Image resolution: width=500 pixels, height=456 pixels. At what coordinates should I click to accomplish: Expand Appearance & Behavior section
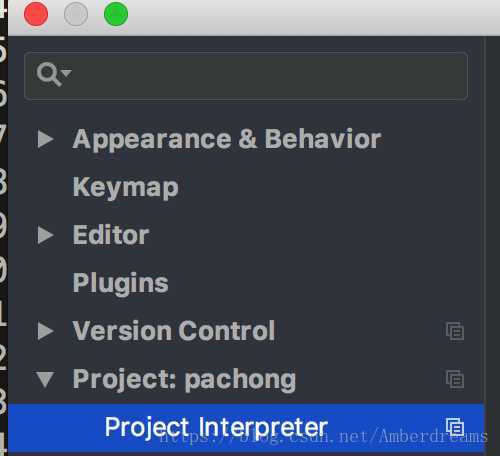coord(46,139)
